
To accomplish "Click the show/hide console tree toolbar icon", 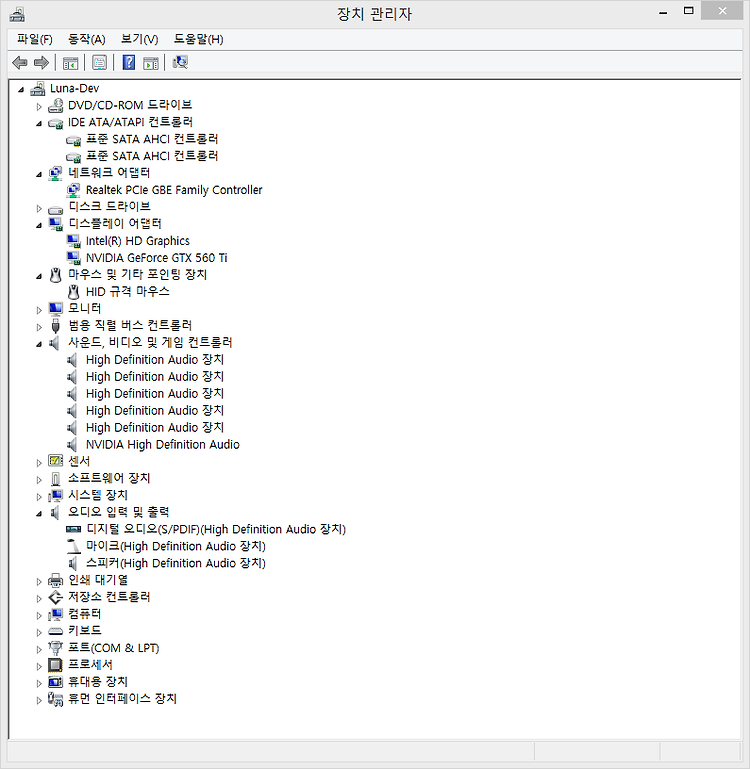I will coord(70,63).
